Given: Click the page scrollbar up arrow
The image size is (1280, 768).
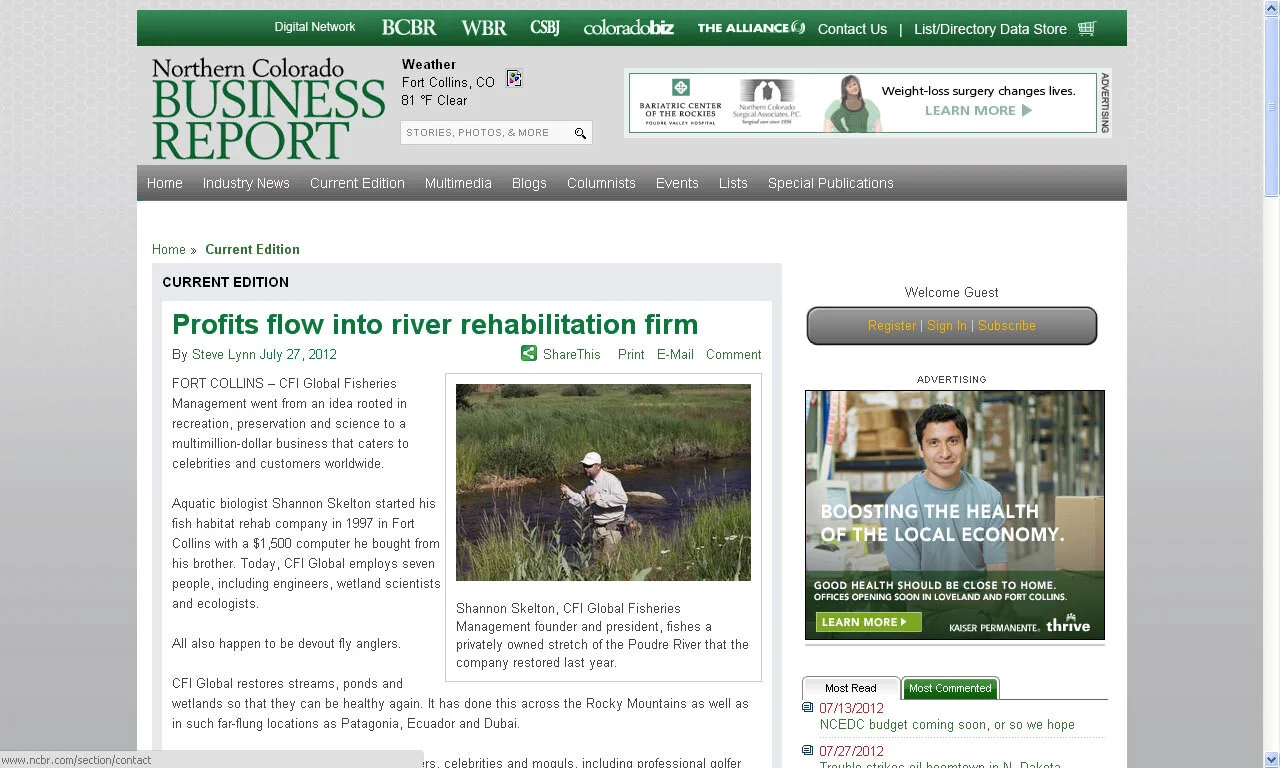Looking at the screenshot, I should click(x=1272, y=8).
